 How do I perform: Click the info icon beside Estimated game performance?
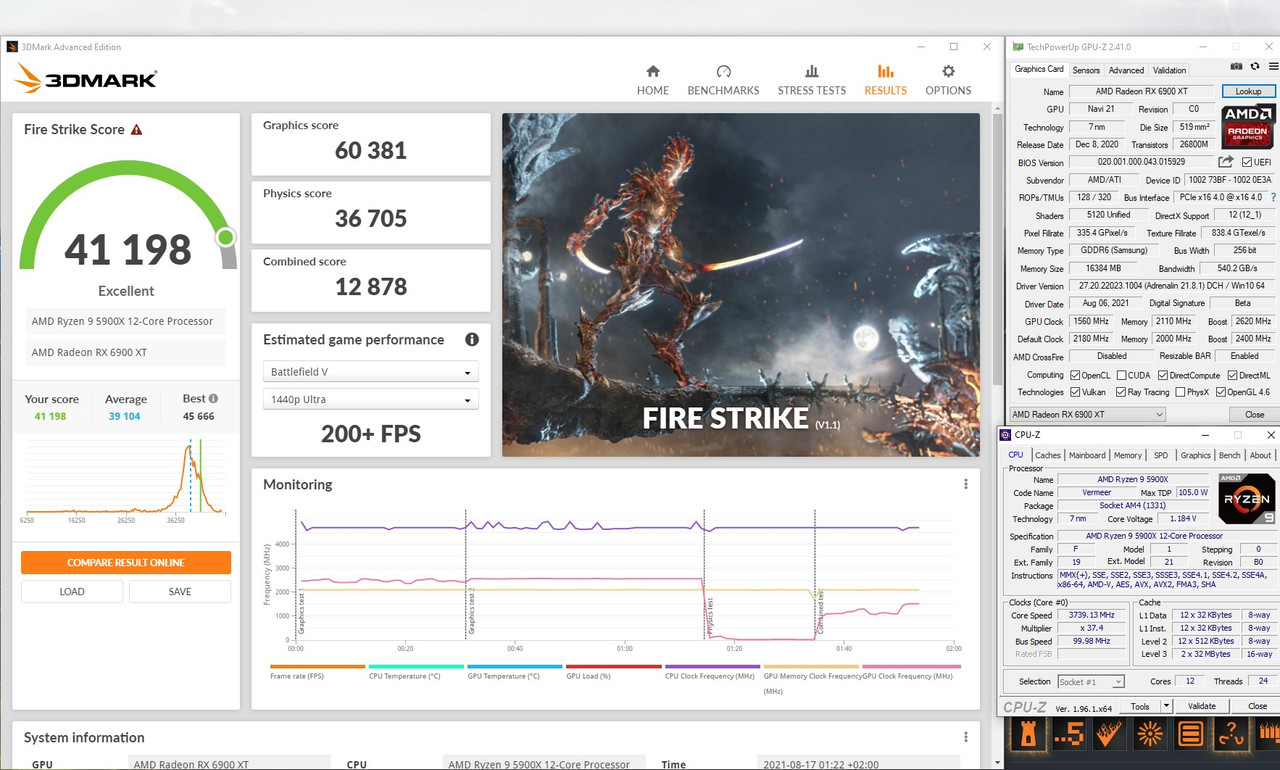pyautogui.click(x=471, y=340)
